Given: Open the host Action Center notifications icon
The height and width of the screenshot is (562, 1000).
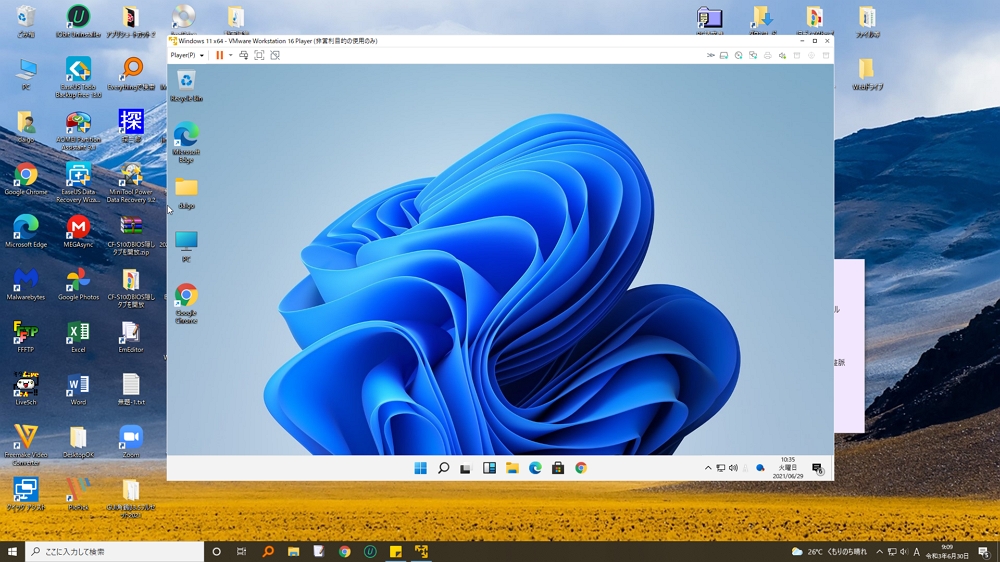Looking at the screenshot, I should click(x=984, y=552).
